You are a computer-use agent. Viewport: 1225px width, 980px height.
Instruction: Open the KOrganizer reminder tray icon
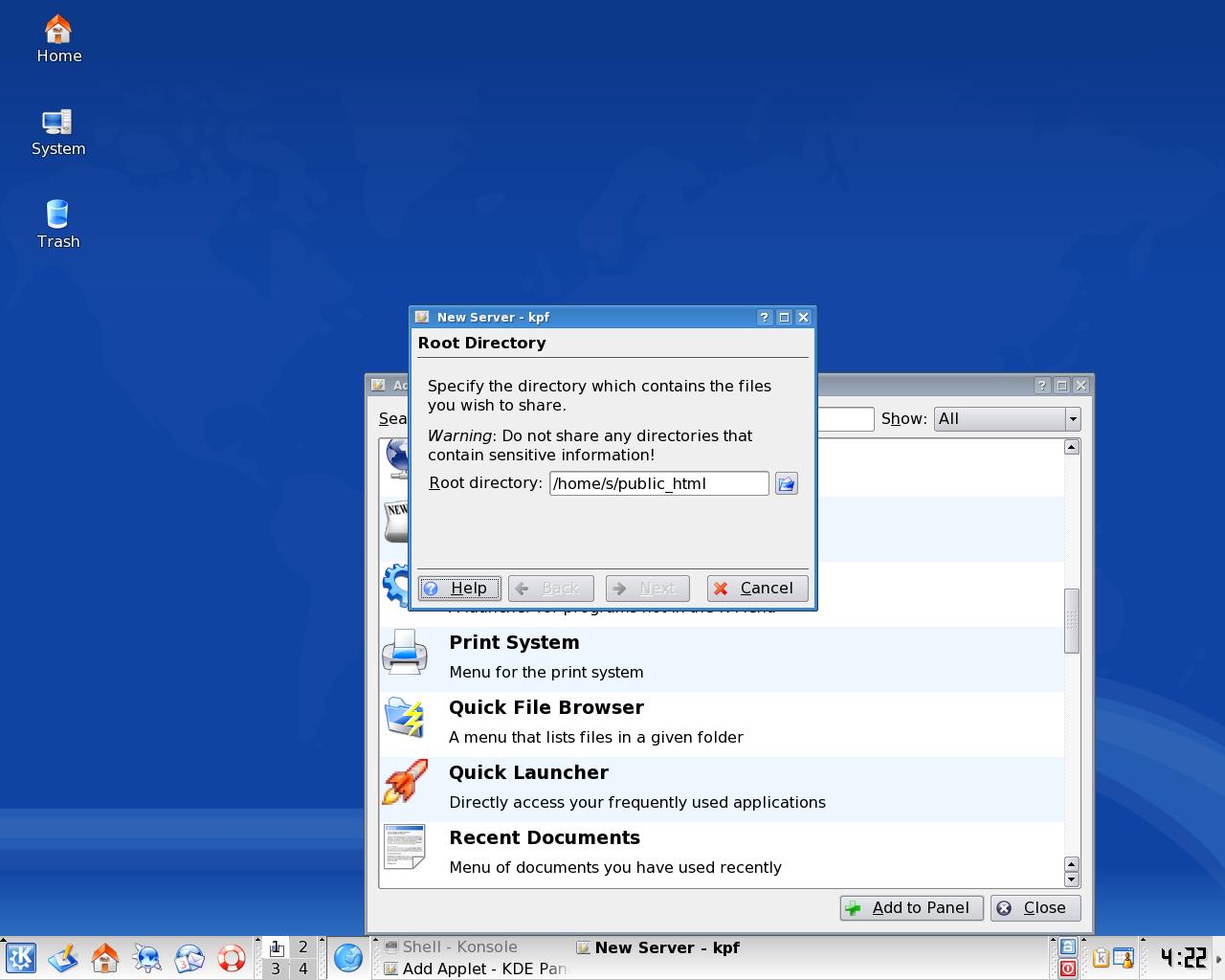[x=1124, y=957]
